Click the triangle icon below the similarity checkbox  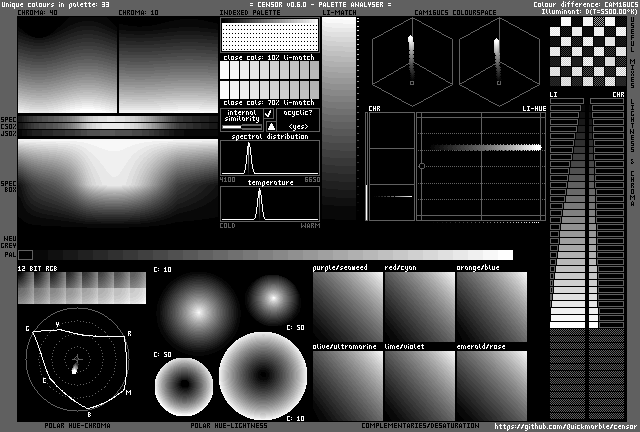[x=269, y=126]
